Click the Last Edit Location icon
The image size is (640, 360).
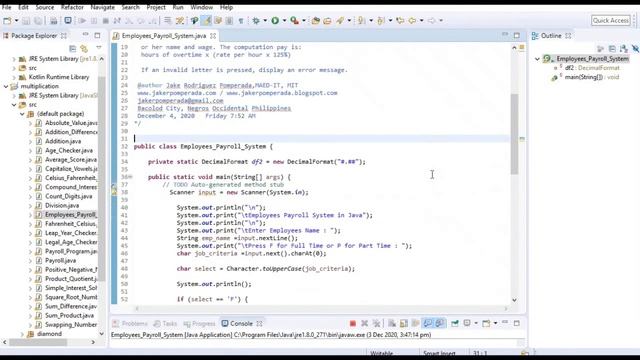click(400, 20)
